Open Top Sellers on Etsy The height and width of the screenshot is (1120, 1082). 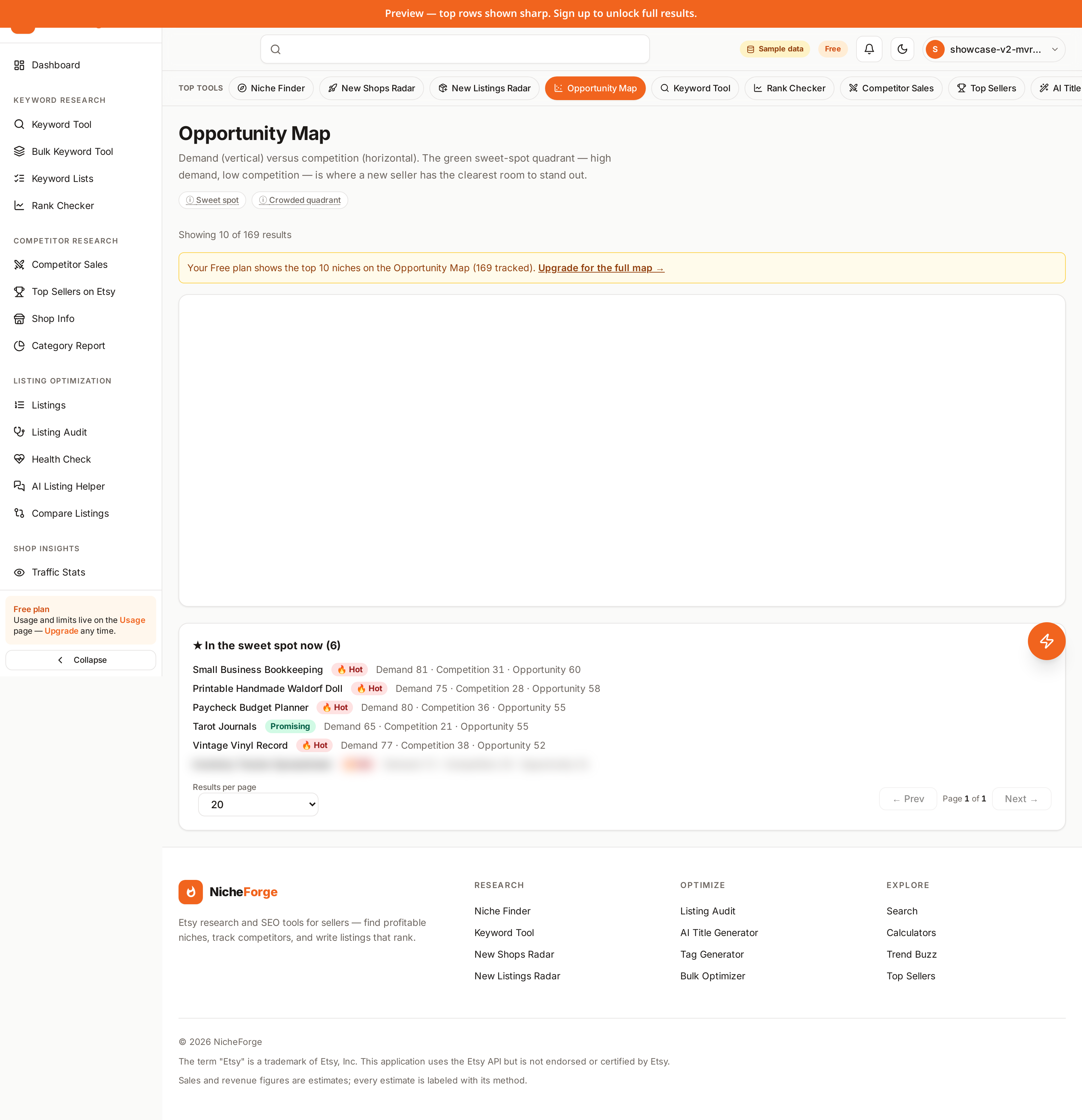(80, 291)
